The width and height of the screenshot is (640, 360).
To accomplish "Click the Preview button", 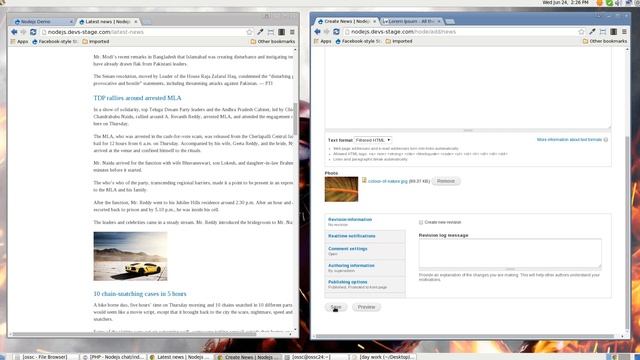I will [x=366, y=307].
